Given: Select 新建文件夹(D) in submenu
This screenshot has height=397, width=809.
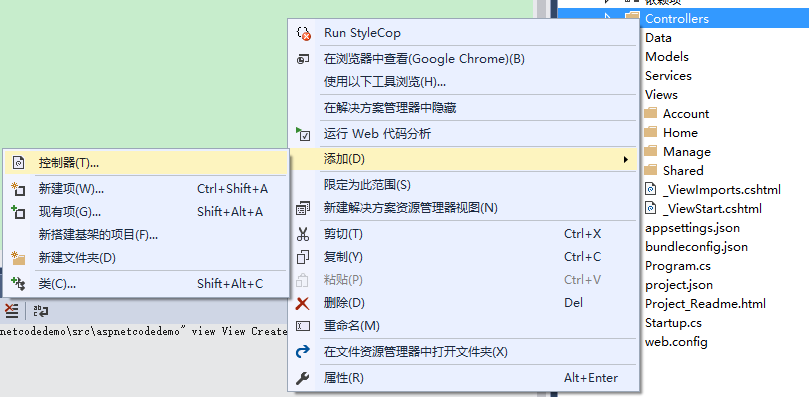Looking at the screenshot, I should click(x=145, y=258).
